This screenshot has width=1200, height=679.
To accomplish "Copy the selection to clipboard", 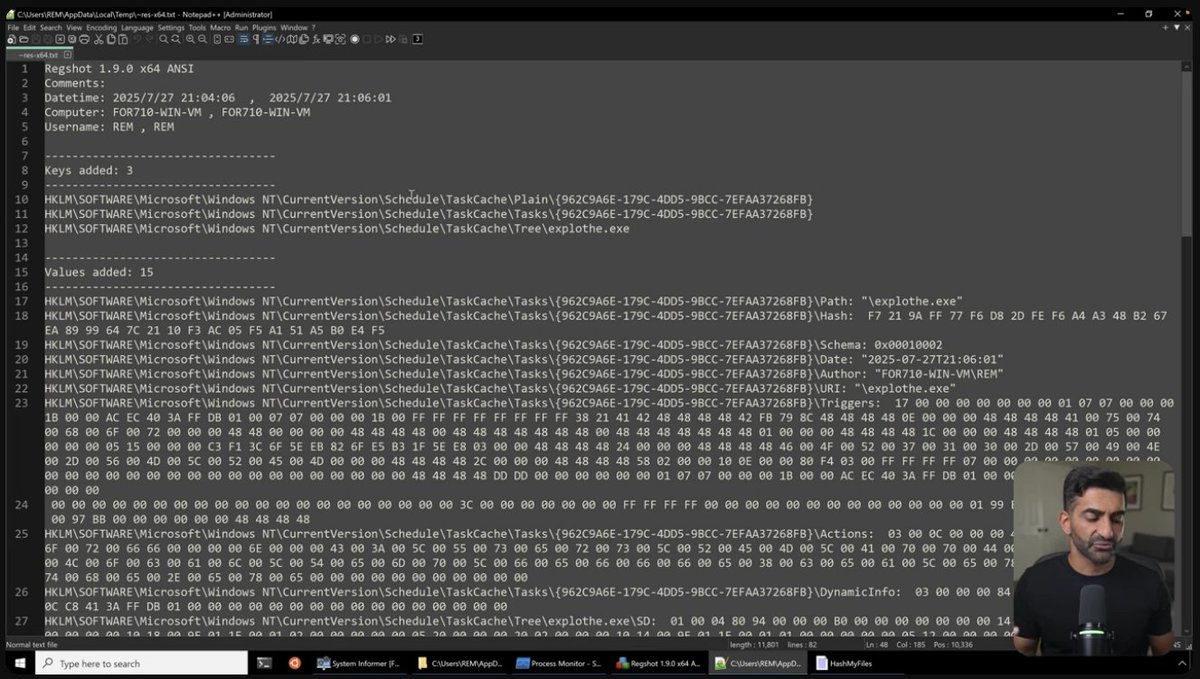I will click(x=109, y=39).
